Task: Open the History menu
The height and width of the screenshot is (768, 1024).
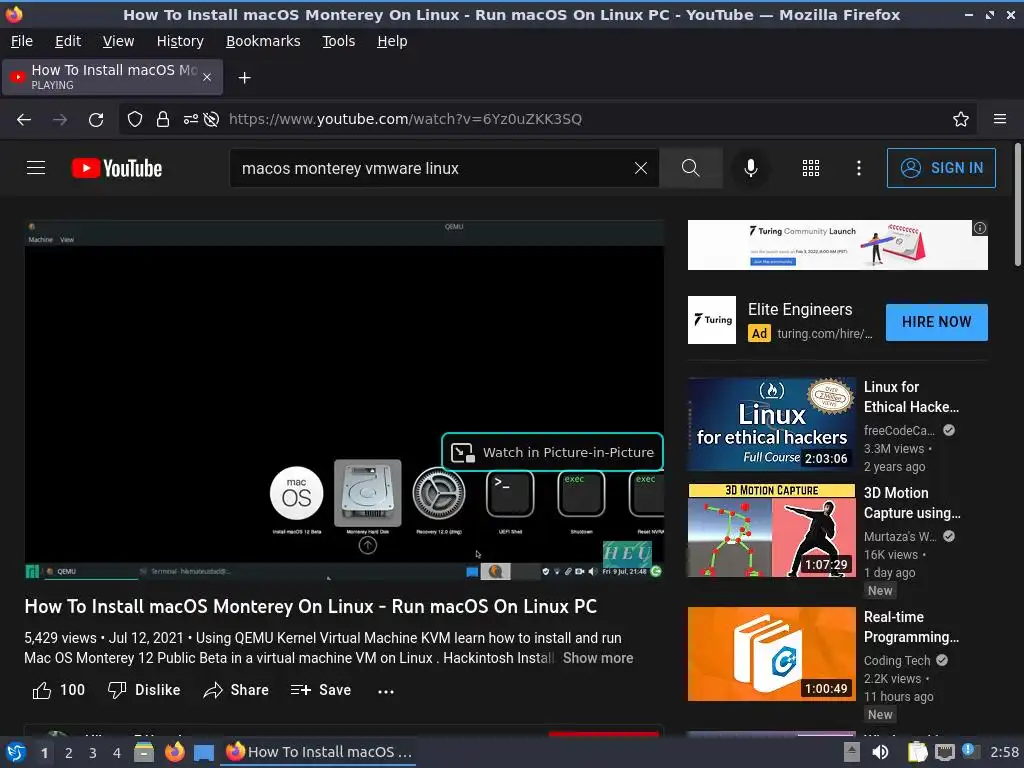Action: (x=180, y=41)
